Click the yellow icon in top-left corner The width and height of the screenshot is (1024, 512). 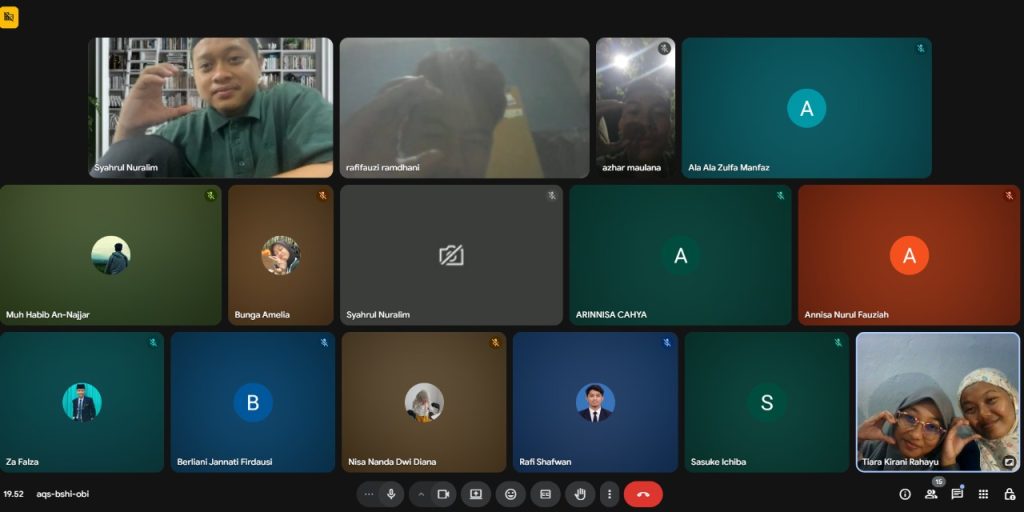[9, 17]
